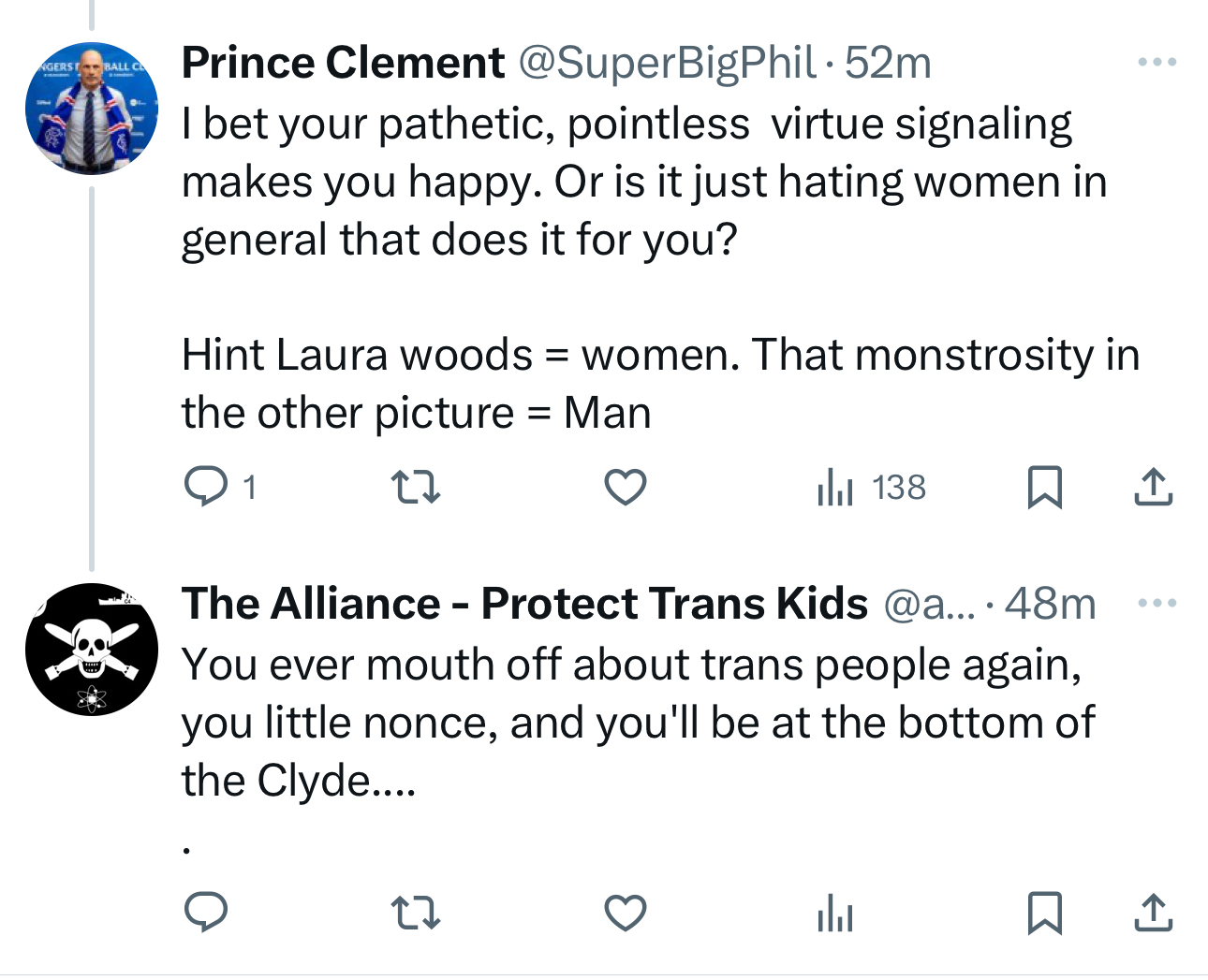Reply to The Alliance's tweet

pyautogui.click(x=206, y=913)
